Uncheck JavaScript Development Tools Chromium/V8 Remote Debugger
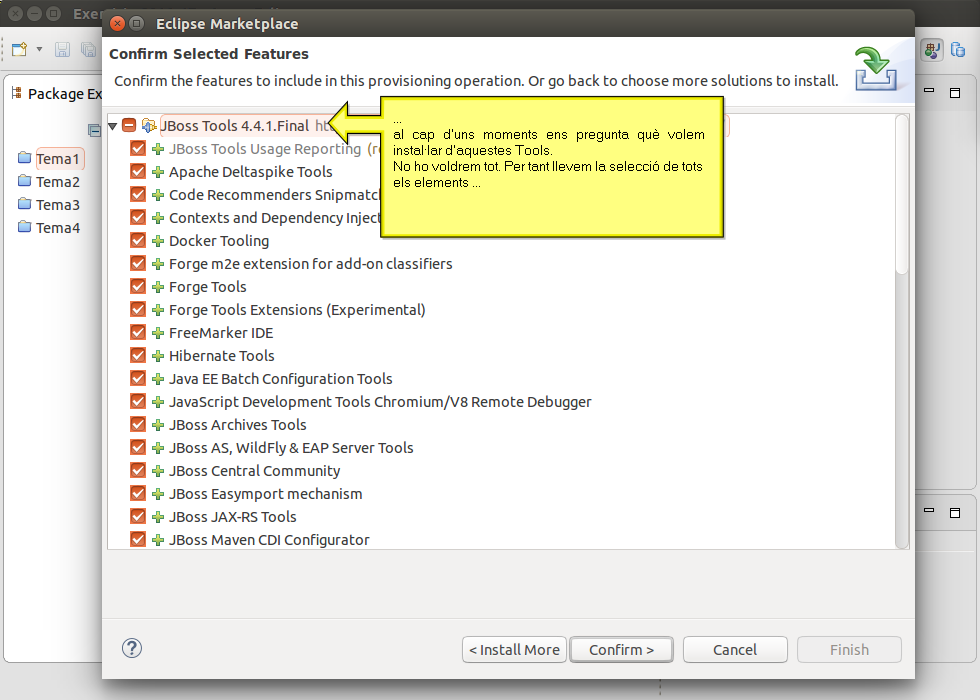Image resolution: width=980 pixels, height=700 pixels. [x=138, y=401]
